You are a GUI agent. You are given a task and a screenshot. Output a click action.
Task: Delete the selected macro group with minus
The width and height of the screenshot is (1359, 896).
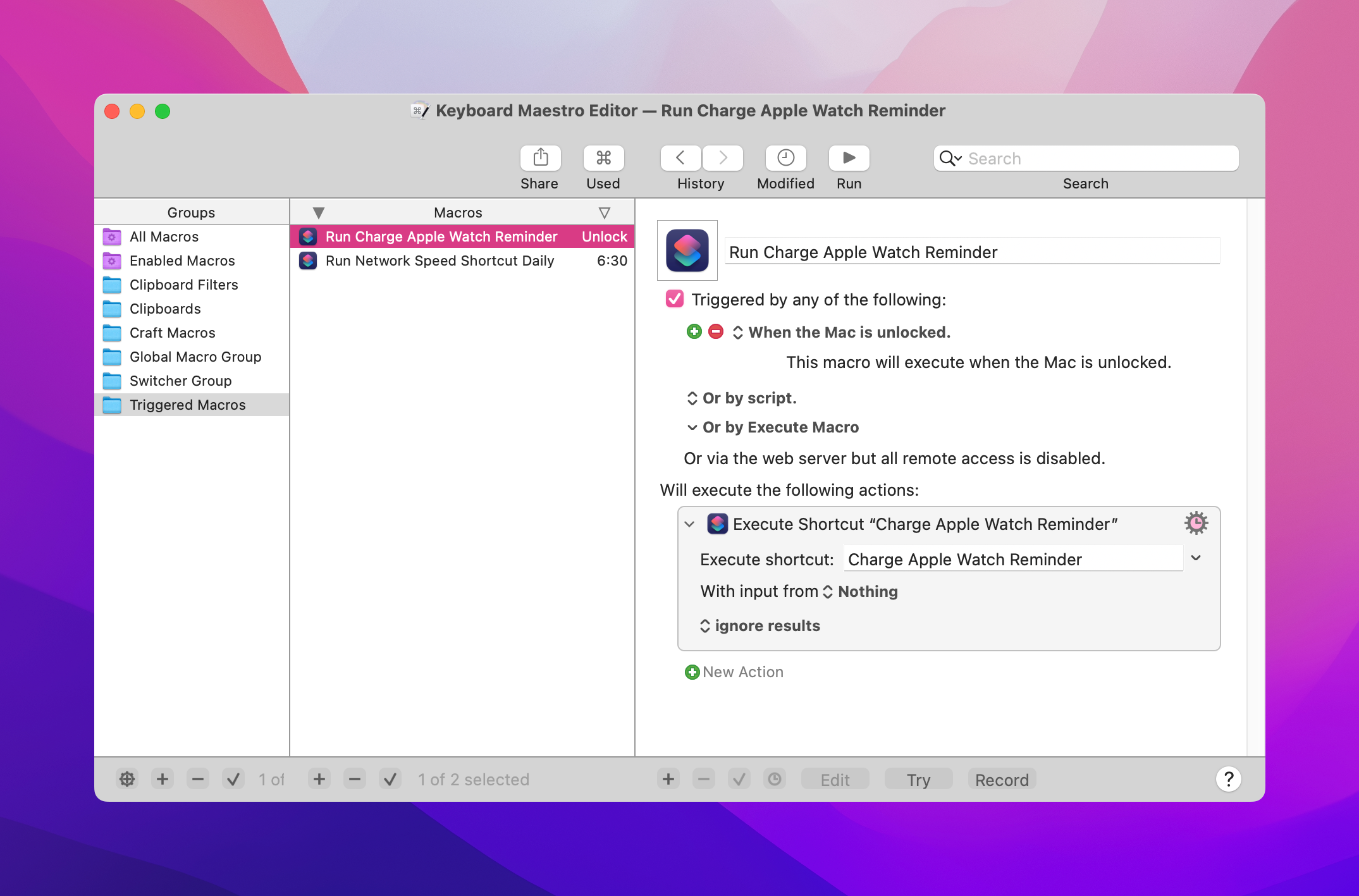[x=198, y=779]
